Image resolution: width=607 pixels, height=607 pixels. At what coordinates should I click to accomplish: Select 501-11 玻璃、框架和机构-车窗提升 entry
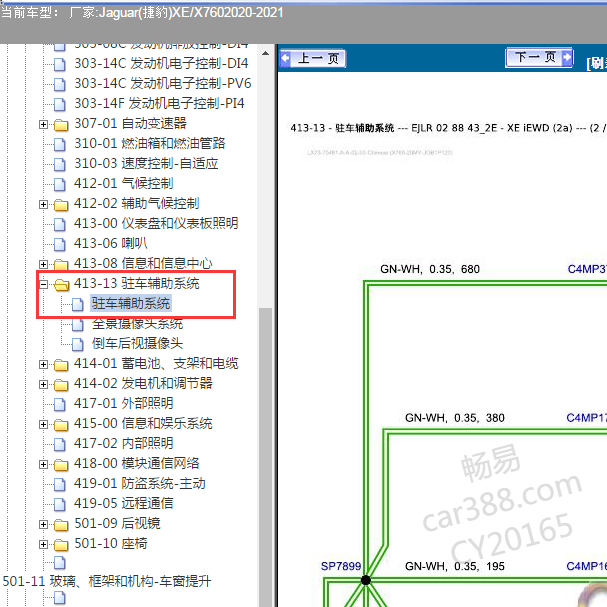tap(107, 582)
